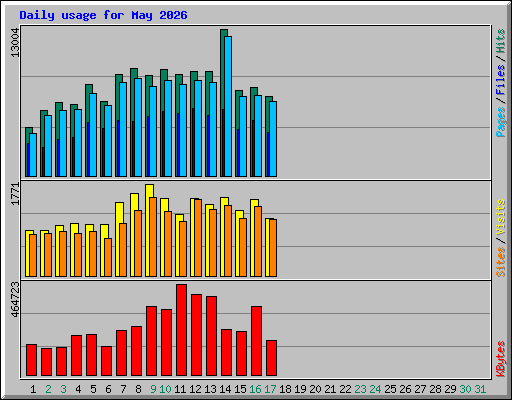The image size is (512, 400).
Task: Select the red KBytes bar for day 1
Action: (x=31, y=360)
